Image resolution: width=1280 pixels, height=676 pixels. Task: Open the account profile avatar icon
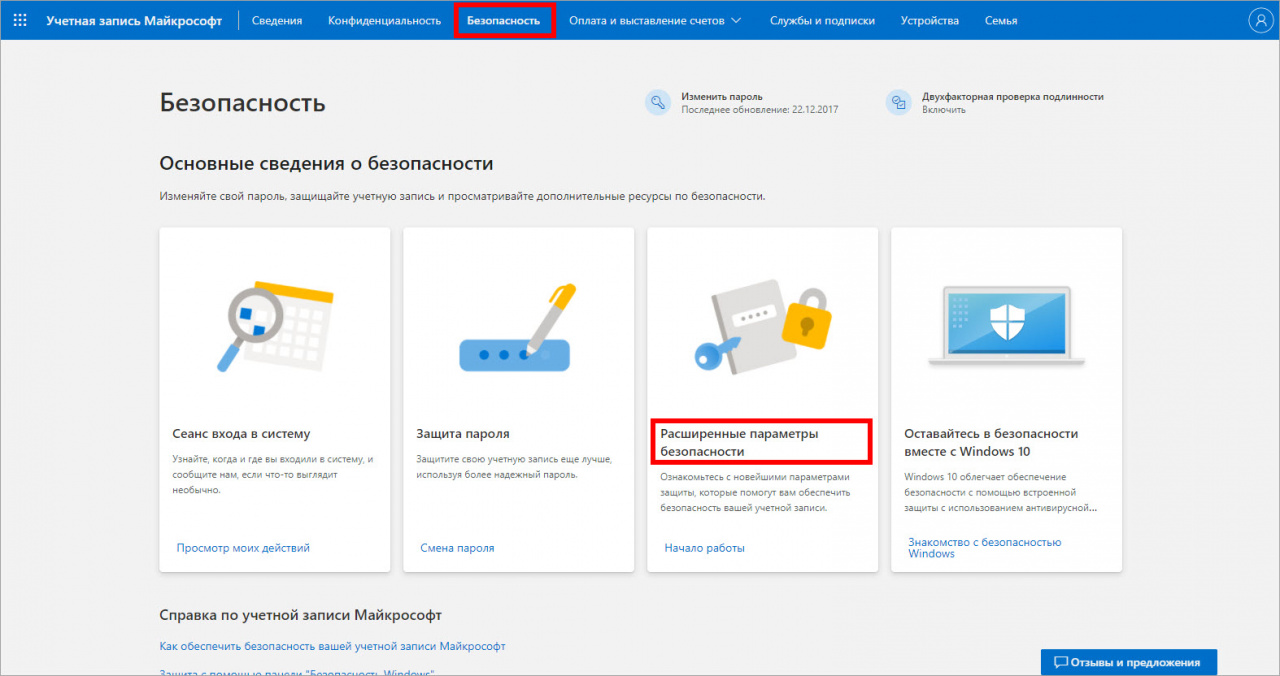1259,20
